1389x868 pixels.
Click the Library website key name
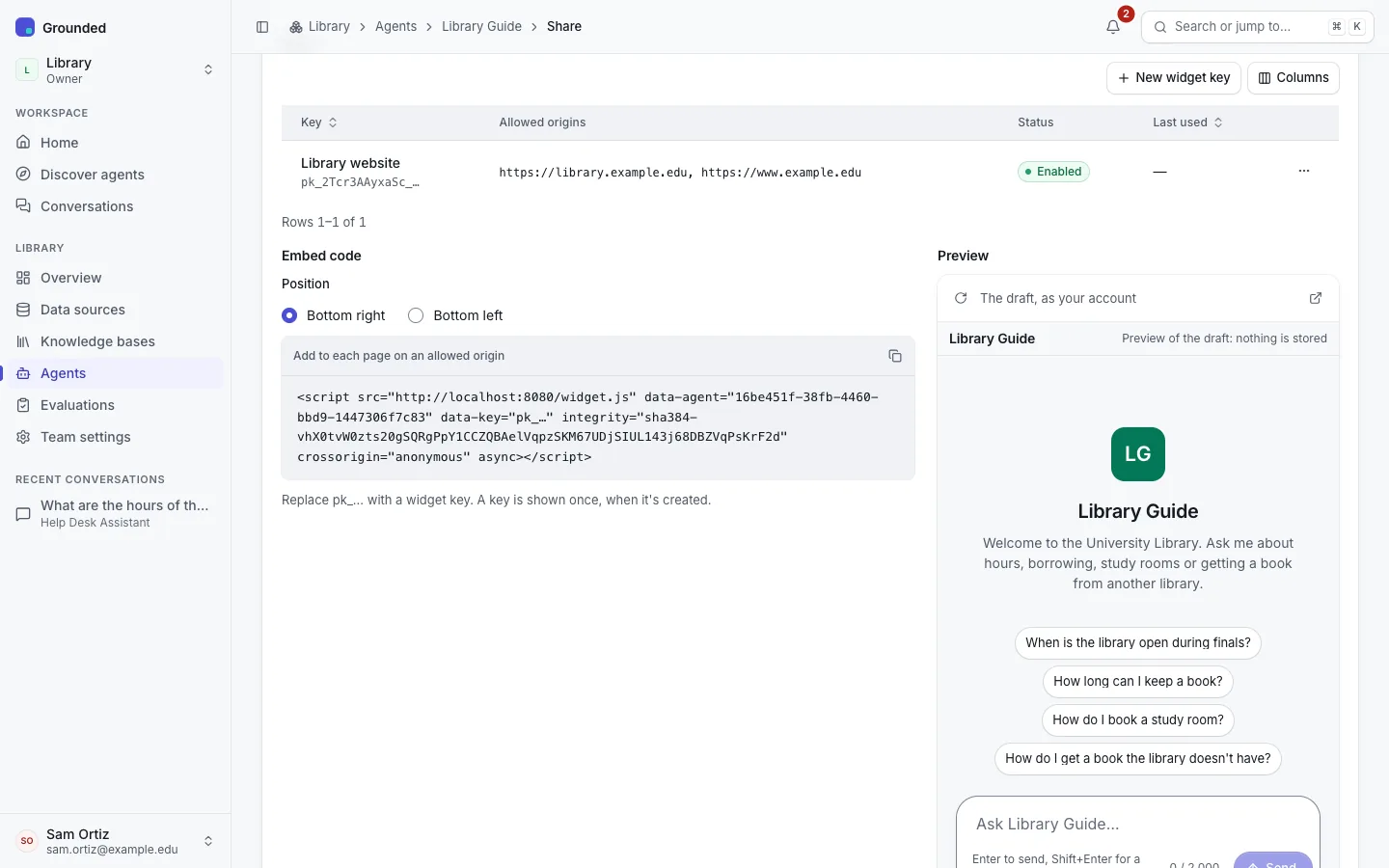click(x=350, y=163)
